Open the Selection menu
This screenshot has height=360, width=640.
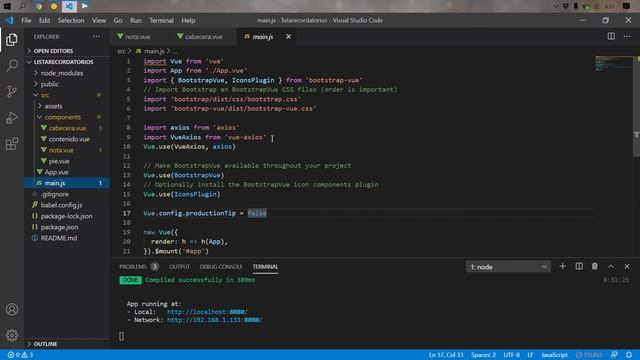(71, 20)
